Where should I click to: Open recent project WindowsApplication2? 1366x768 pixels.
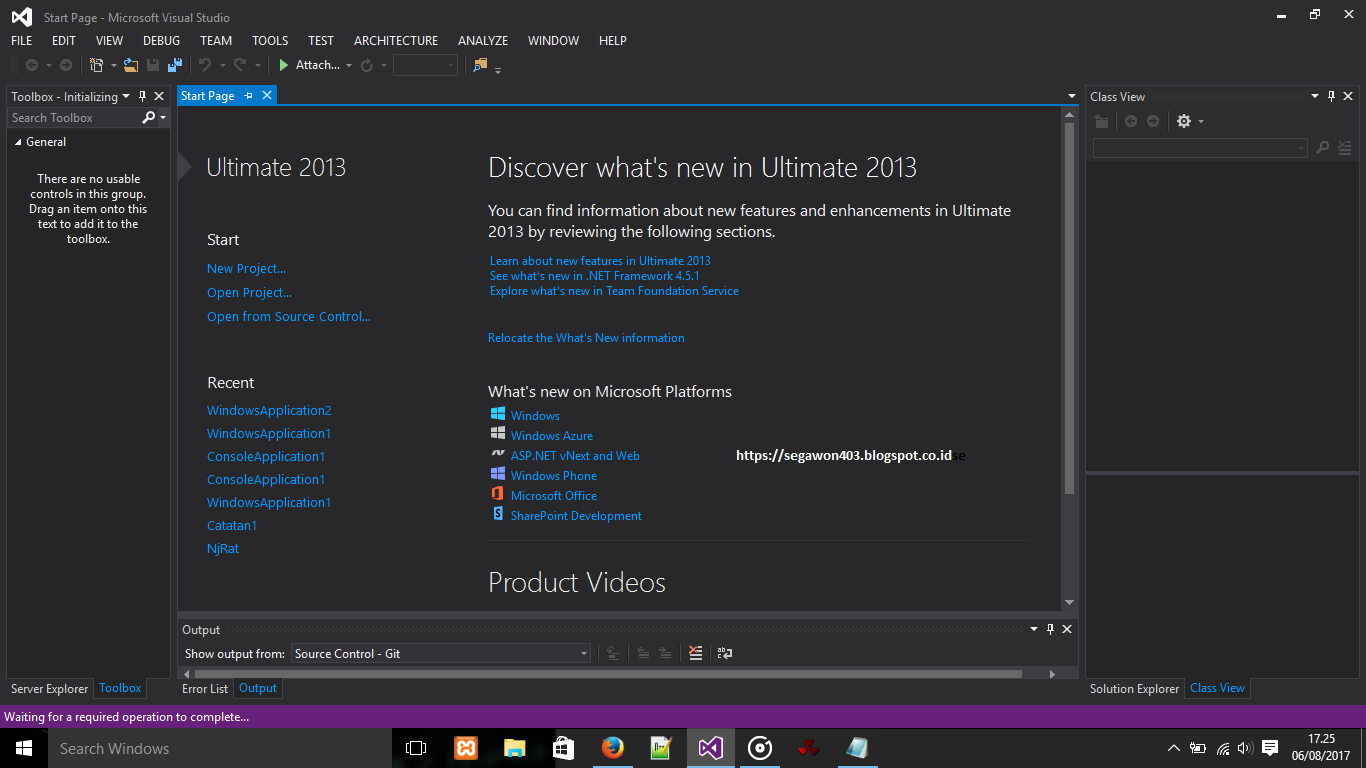pyautogui.click(x=269, y=410)
